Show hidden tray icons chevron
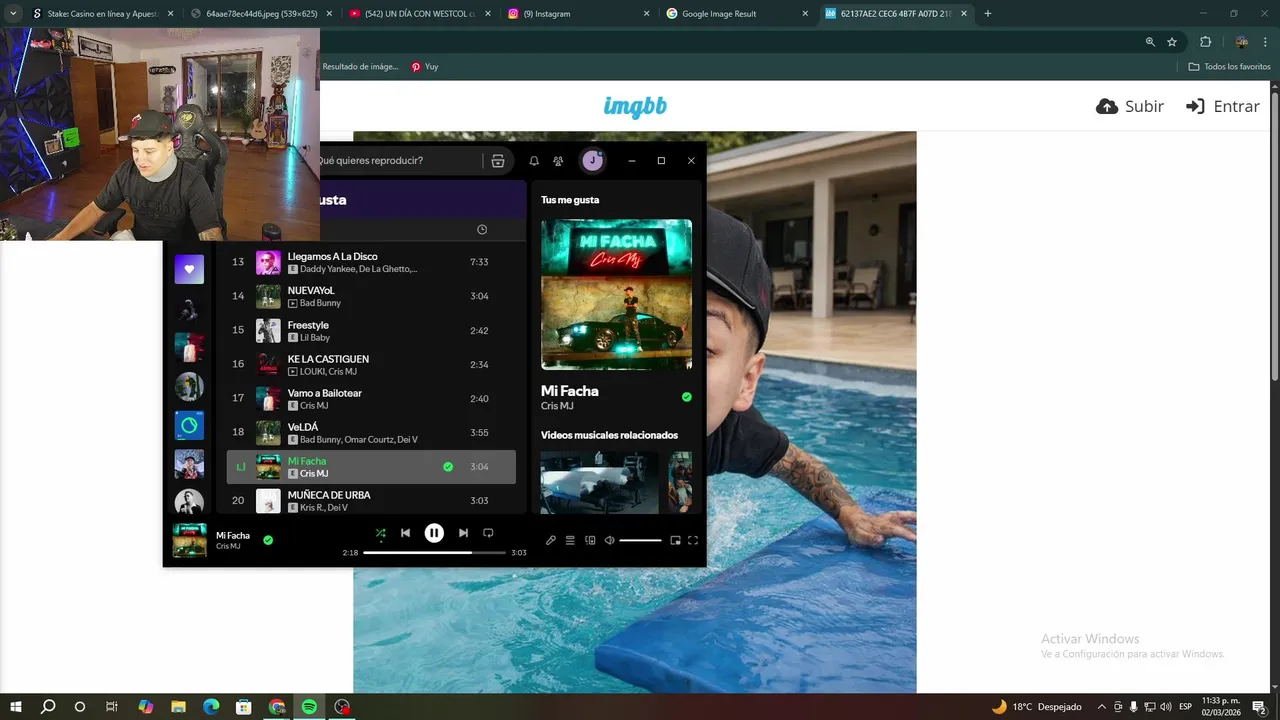 (1102, 707)
